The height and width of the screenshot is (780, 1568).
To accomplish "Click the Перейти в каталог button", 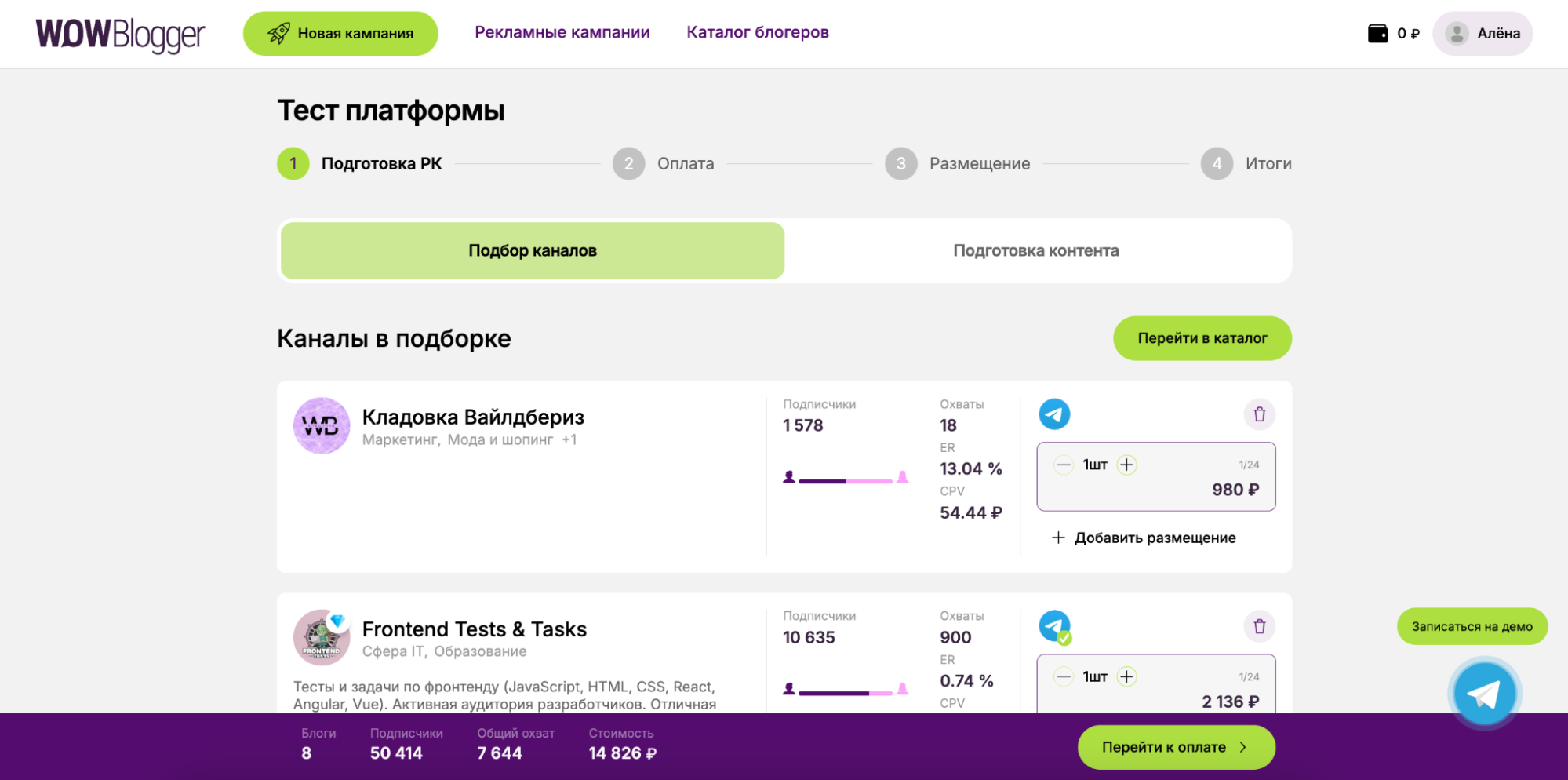I will click(x=1202, y=338).
